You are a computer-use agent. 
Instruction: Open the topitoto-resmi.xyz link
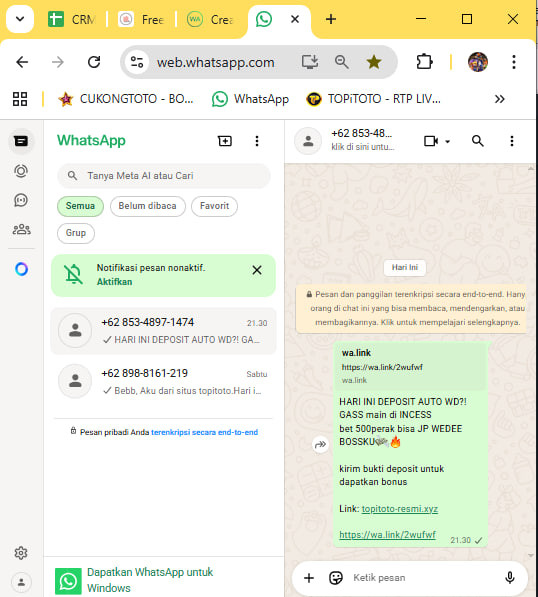399,509
